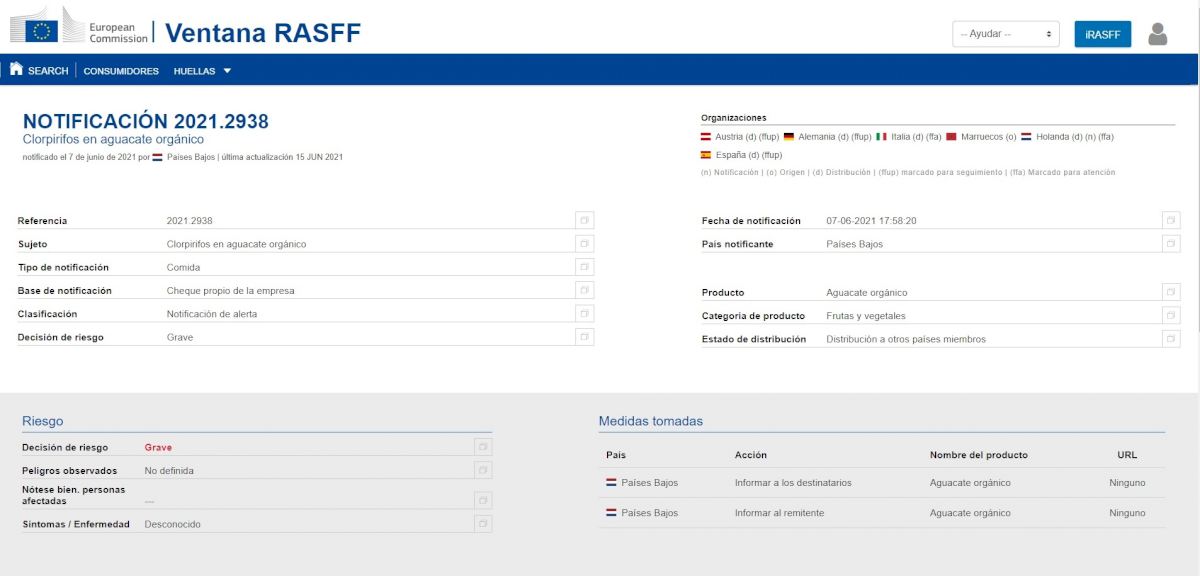Open the CONSUMIDORES menu item
Screen dimensions: 1200x576
coord(121,71)
